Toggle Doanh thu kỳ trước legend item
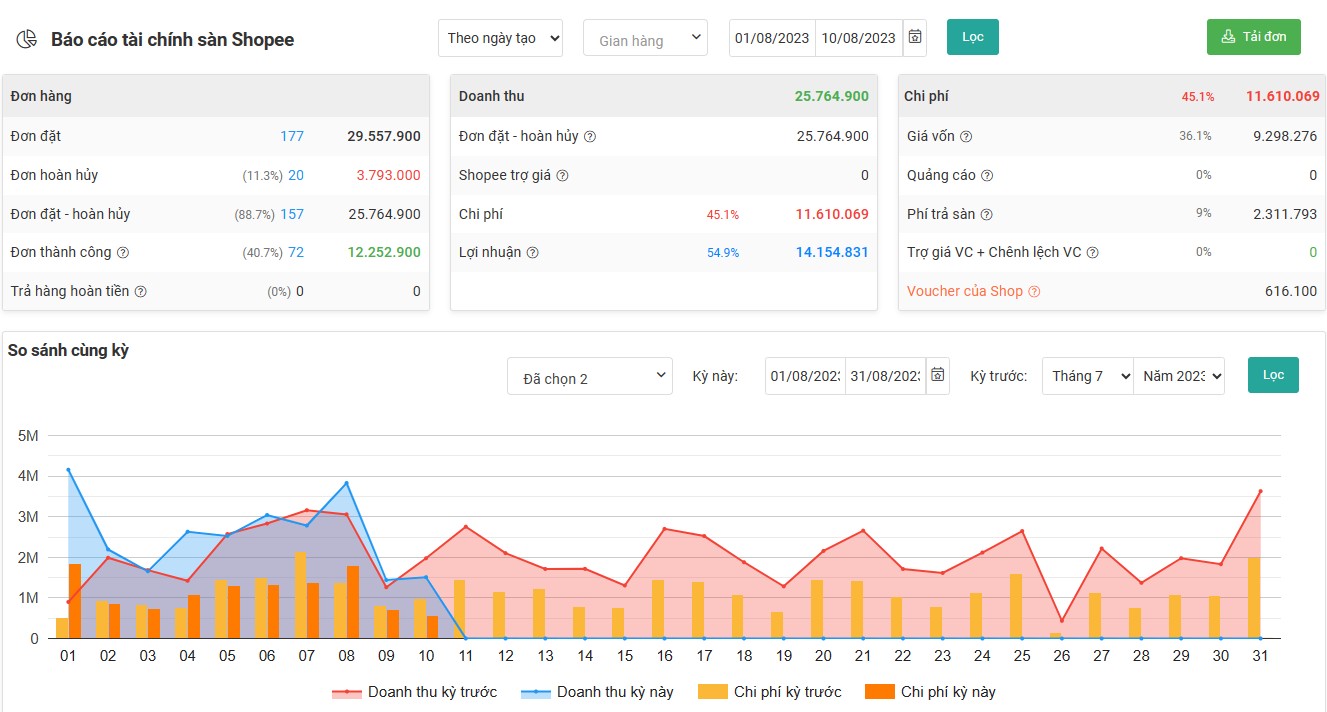 tap(414, 692)
